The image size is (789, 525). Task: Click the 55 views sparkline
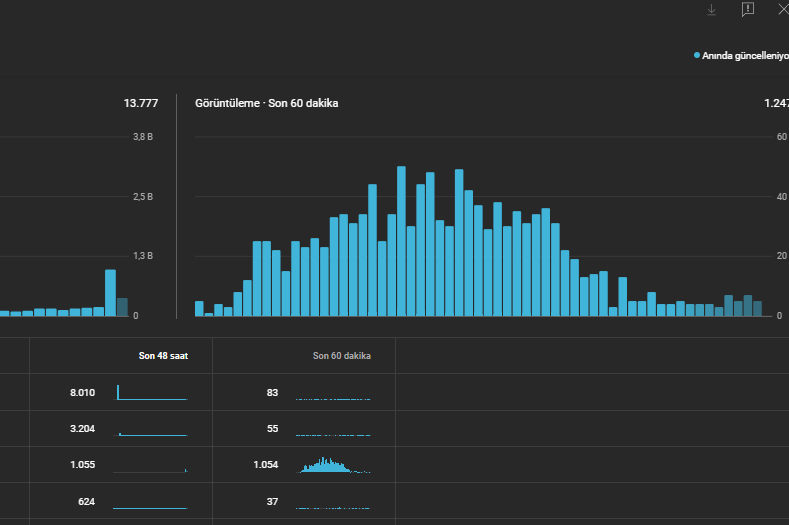coord(333,434)
